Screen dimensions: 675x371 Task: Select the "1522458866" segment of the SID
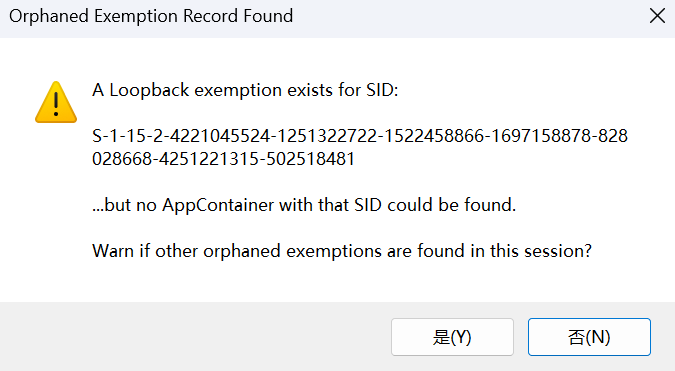(434, 136)
